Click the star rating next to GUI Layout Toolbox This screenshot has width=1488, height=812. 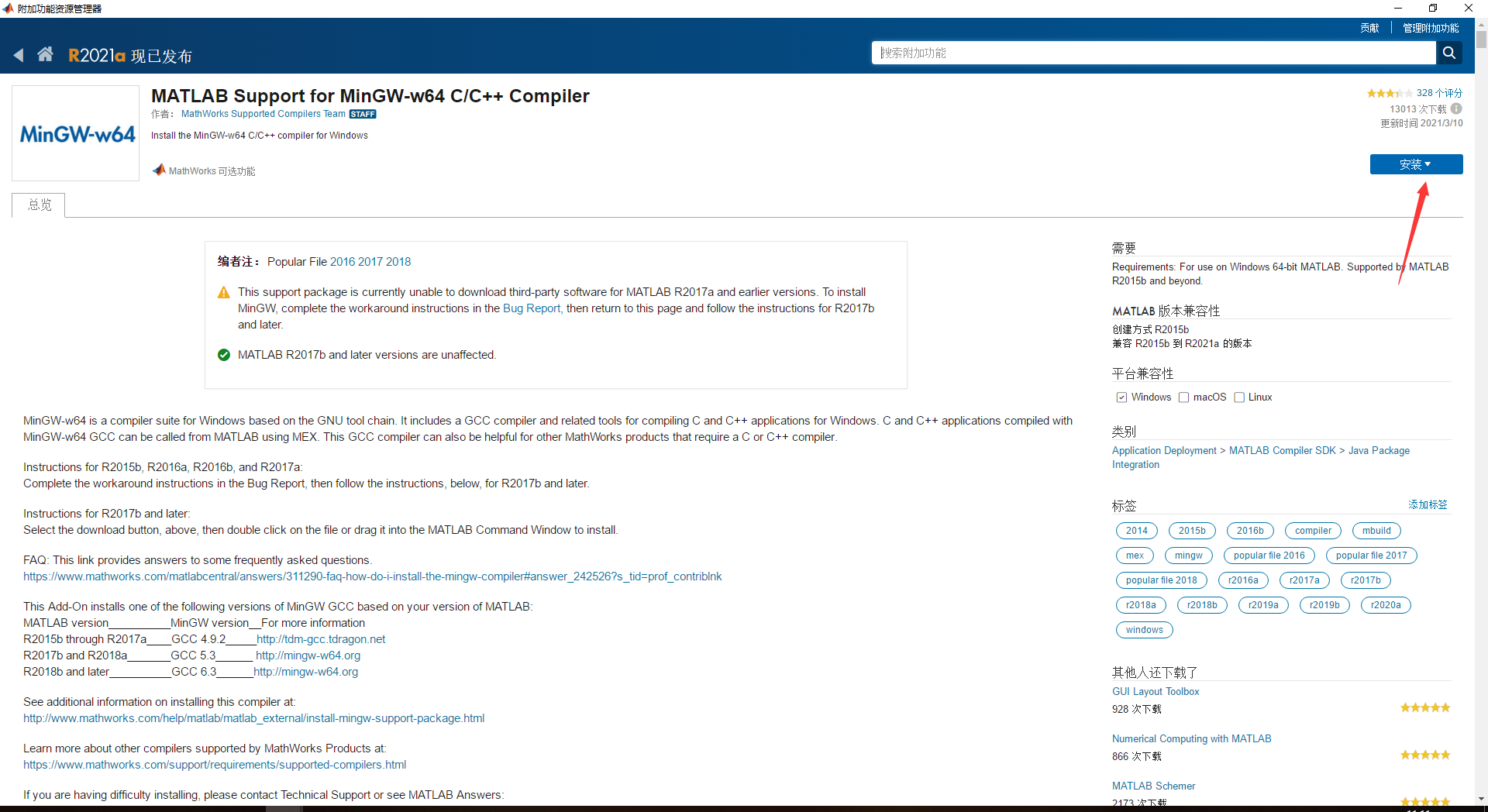(x=1424, y=707)
